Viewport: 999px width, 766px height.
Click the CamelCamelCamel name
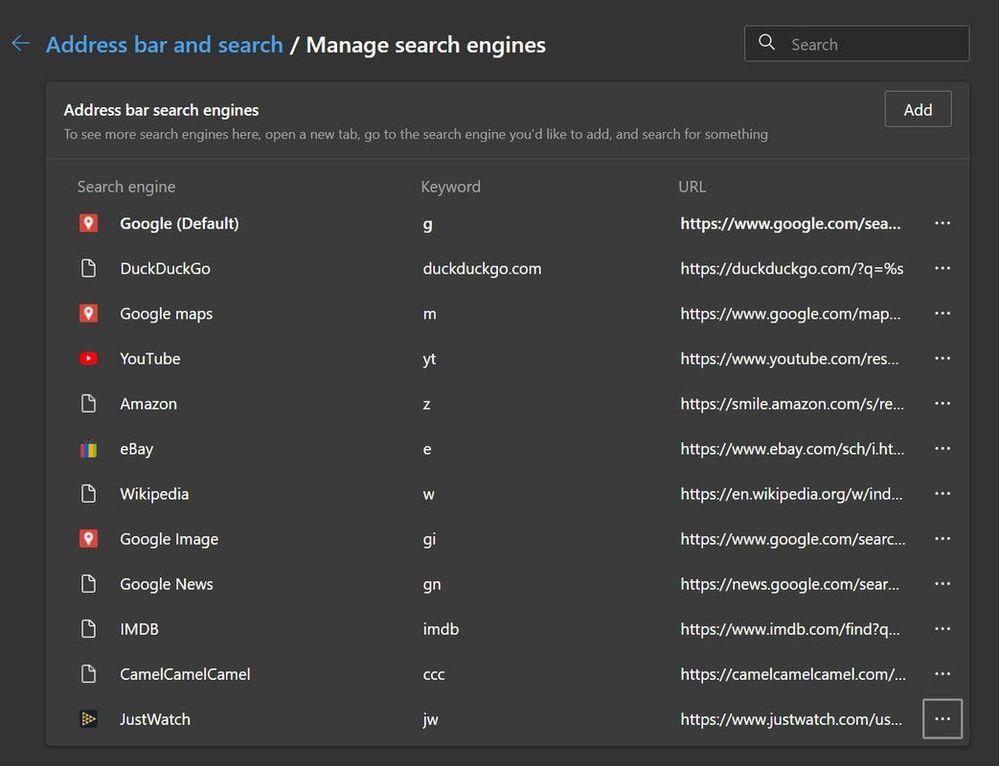click(x=185, y=674)
